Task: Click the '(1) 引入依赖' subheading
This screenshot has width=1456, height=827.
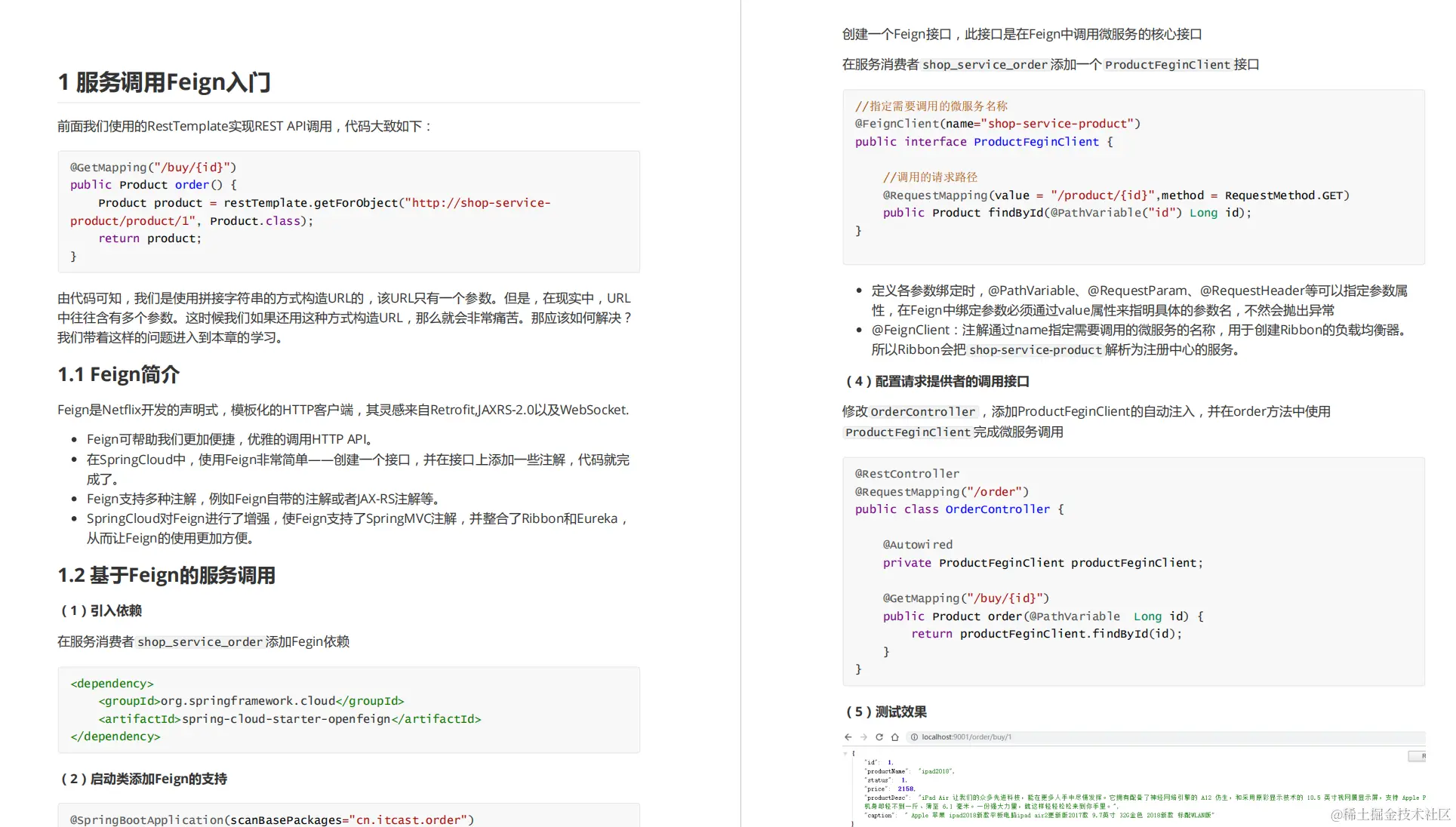Action: (x=101, y=610)
